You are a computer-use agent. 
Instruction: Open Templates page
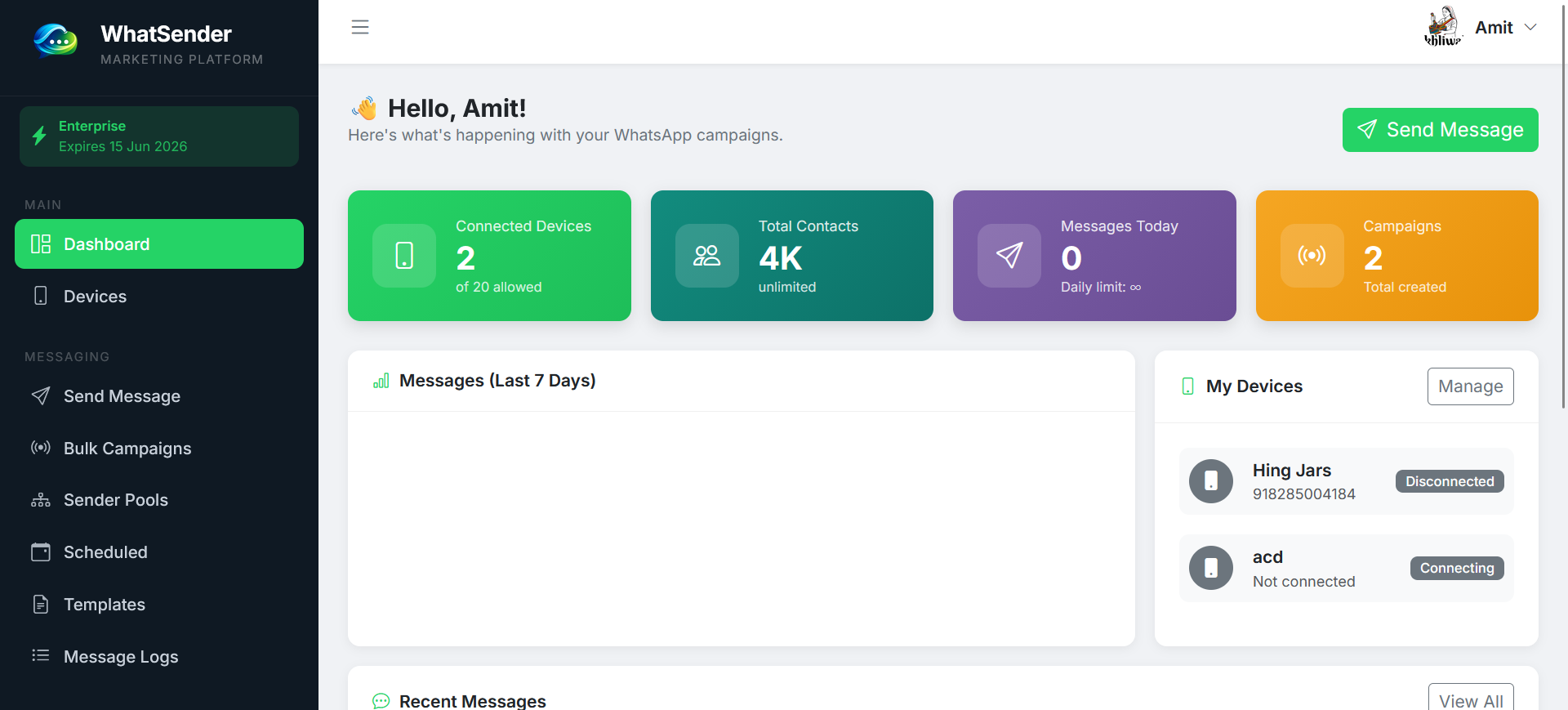[x=159, y=605]
